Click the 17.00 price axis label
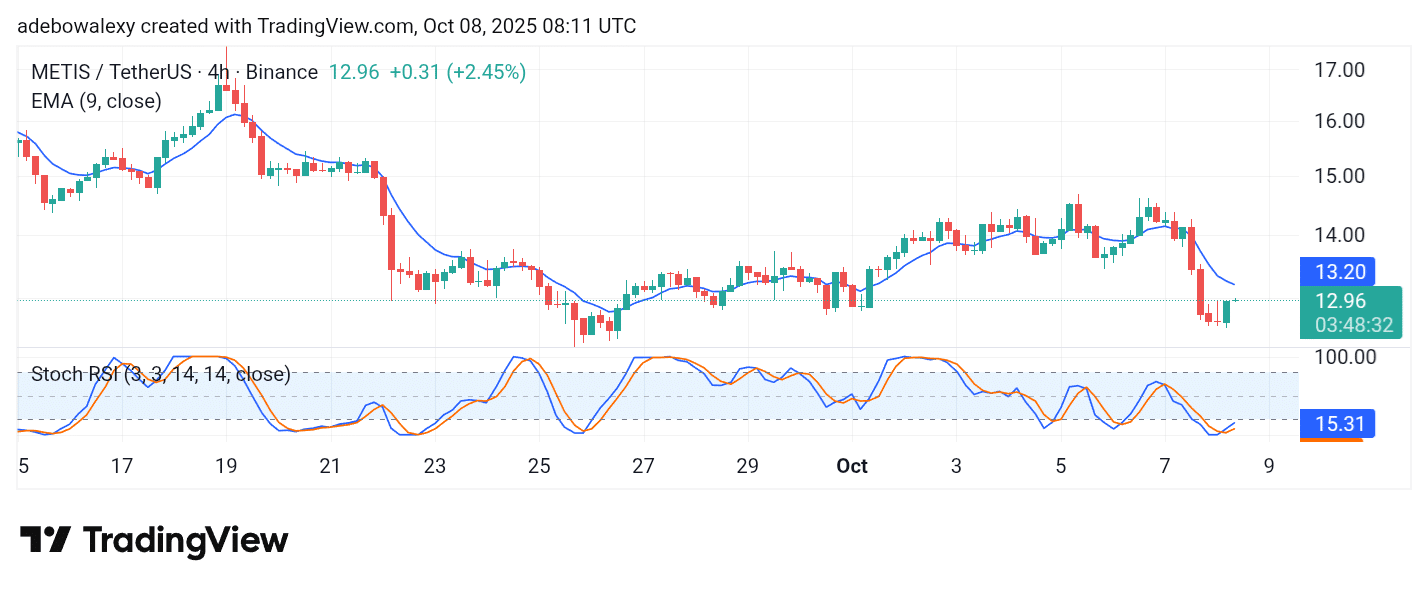Screen dimensions: 1428x591 [x=1338, y=70]
